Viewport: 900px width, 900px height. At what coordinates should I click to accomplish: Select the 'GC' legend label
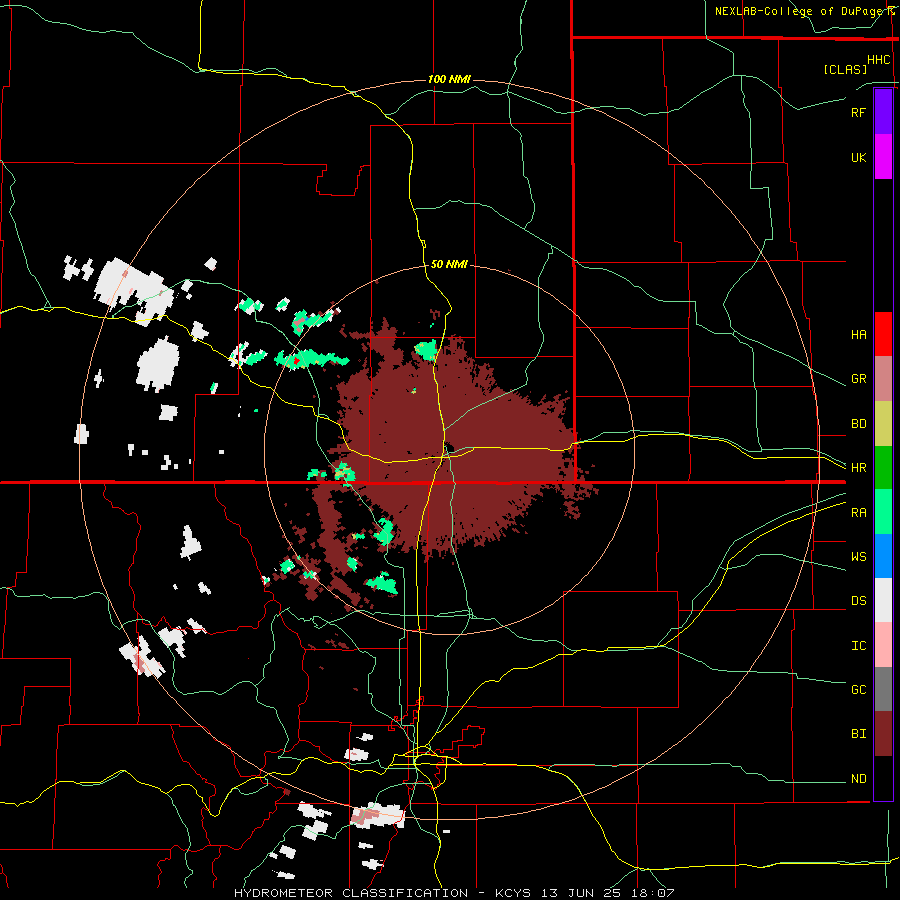point(858,690)
